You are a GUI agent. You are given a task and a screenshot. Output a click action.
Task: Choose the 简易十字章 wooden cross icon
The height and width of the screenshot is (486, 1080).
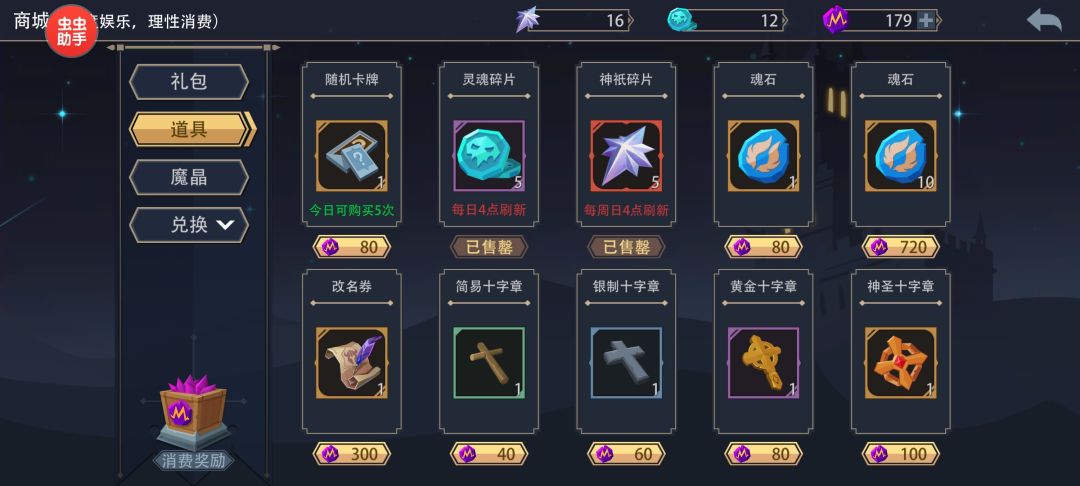[x=489, y=362]
